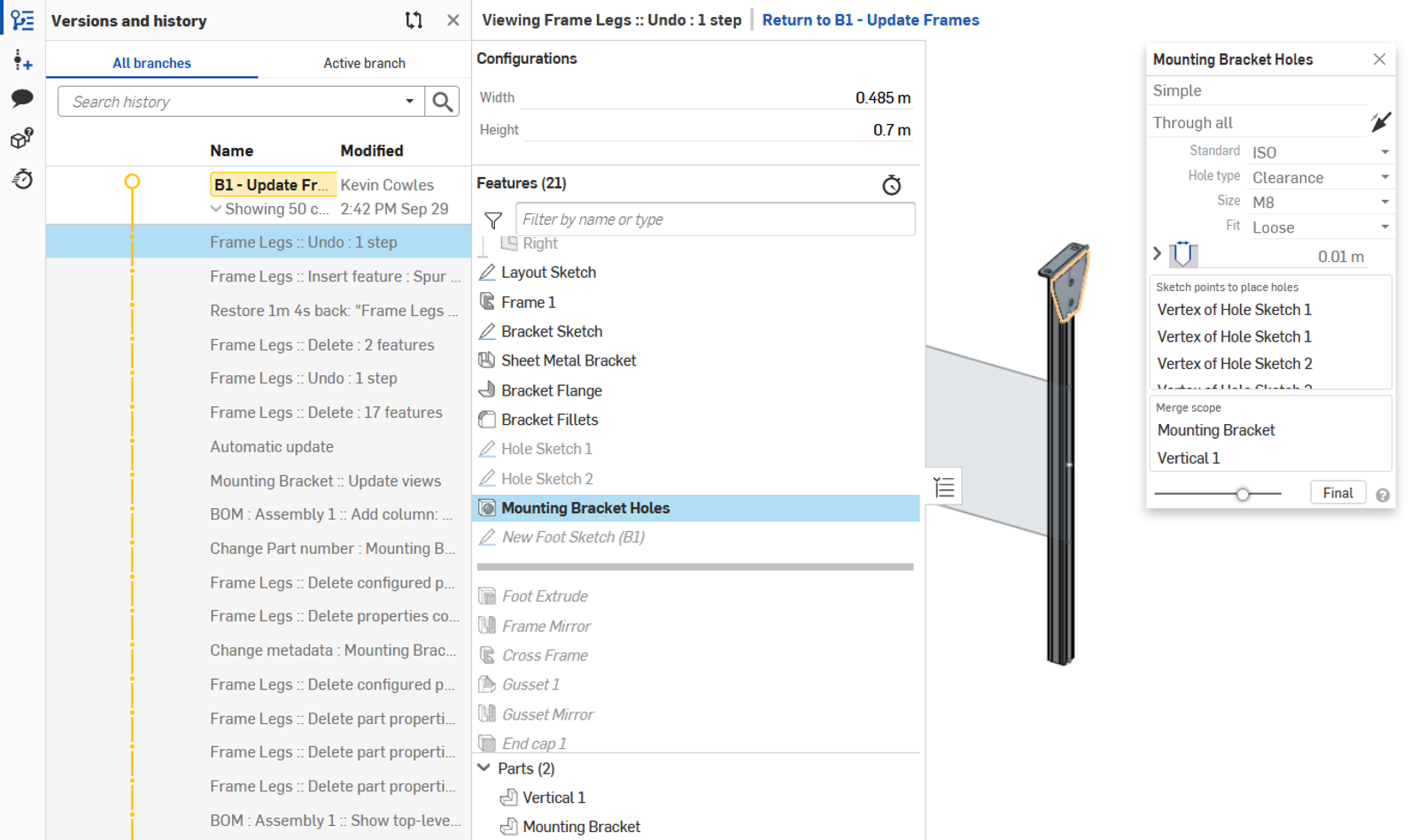Viewport: 1417px width, 840px height.
Task: Click the stopwatch icon in the left sidebar
Action: [x=21, y=179]
